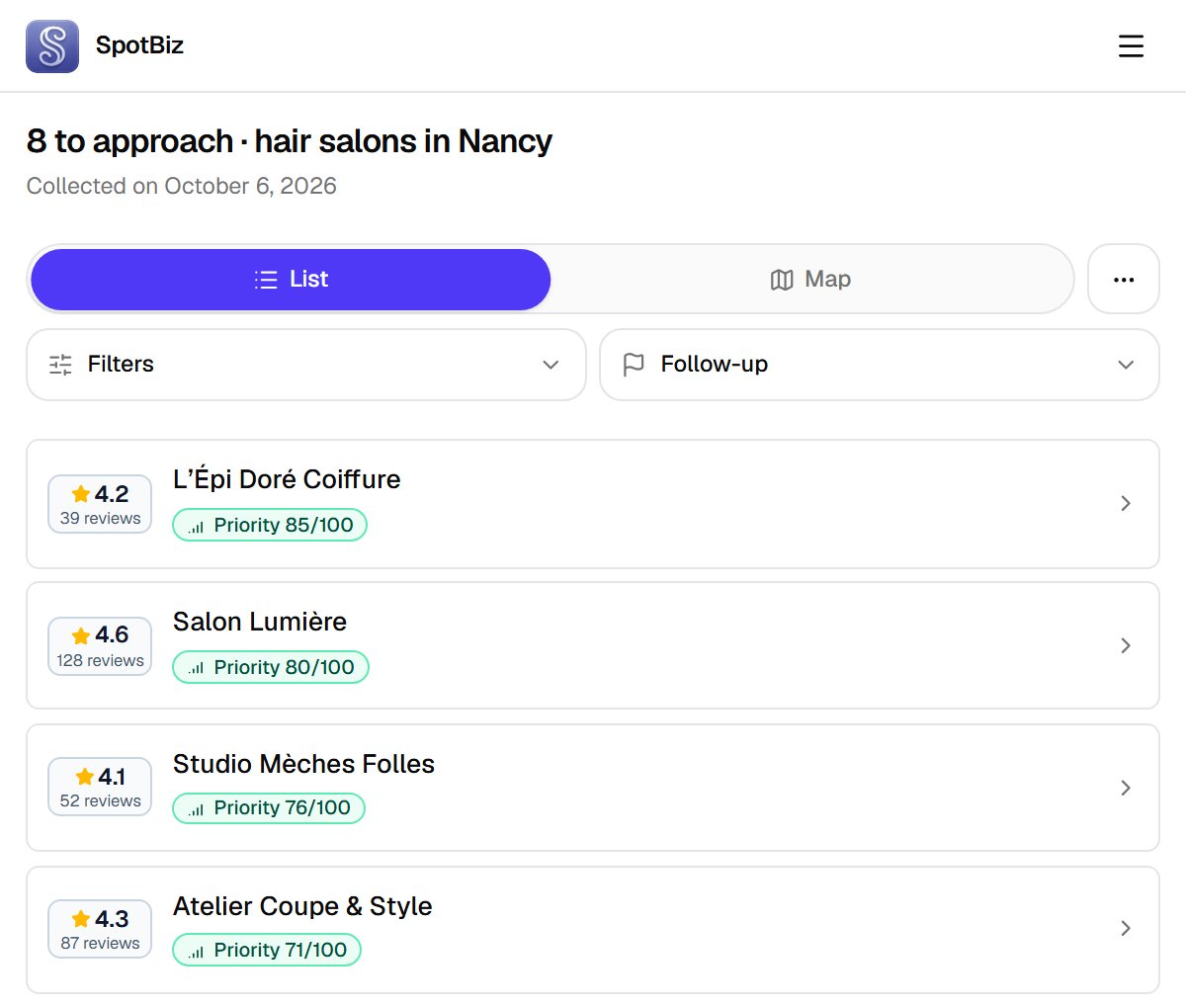Image resolution: width=1186 pixels, height=1008 pixels.
Task: Click chevron on Atelier Coupe & Style row
Action: (1126, 929)
